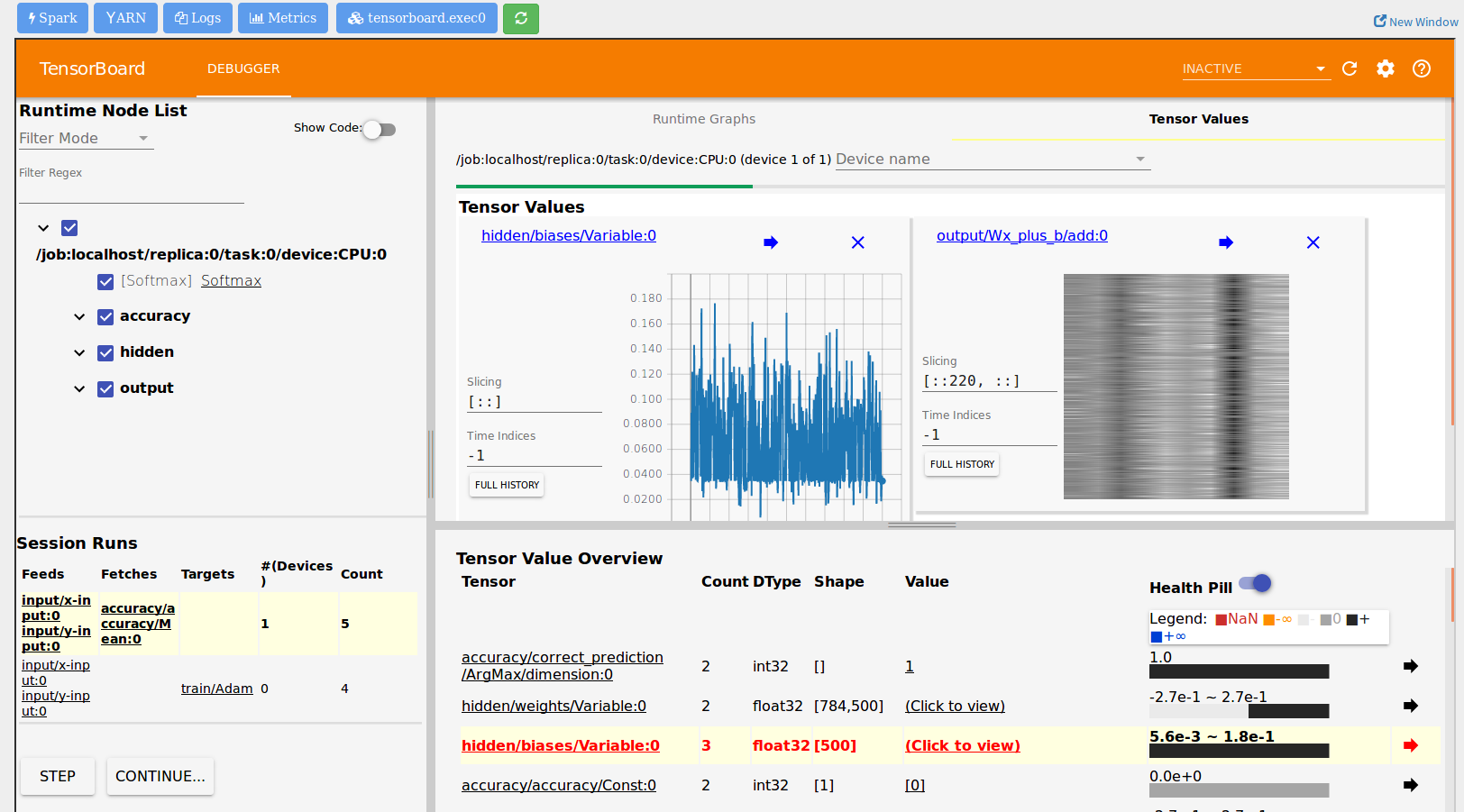Open New Window link icon
This screenshot has width=1464, height=812.
tap(1380, 21)
